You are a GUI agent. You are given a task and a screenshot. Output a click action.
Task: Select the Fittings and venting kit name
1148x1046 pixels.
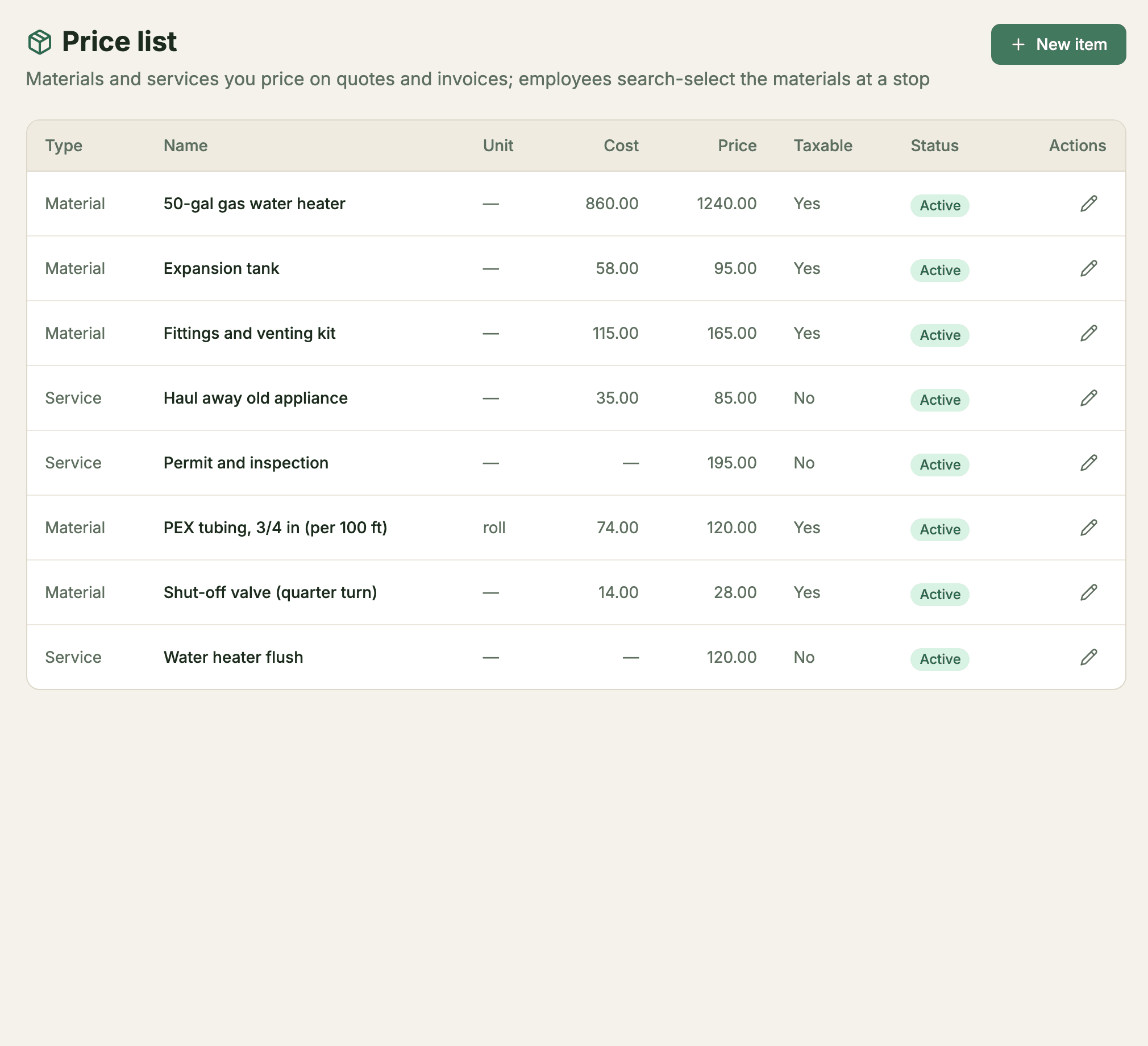249,334
